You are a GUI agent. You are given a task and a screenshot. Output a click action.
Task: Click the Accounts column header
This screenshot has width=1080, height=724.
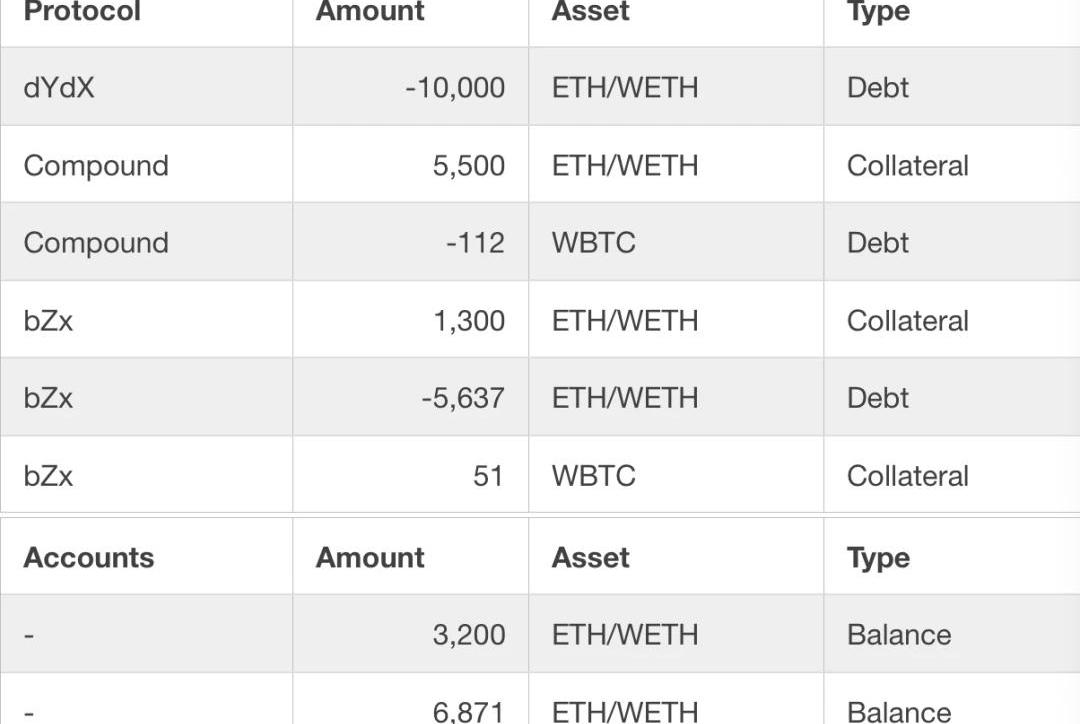tap(89, 558)
